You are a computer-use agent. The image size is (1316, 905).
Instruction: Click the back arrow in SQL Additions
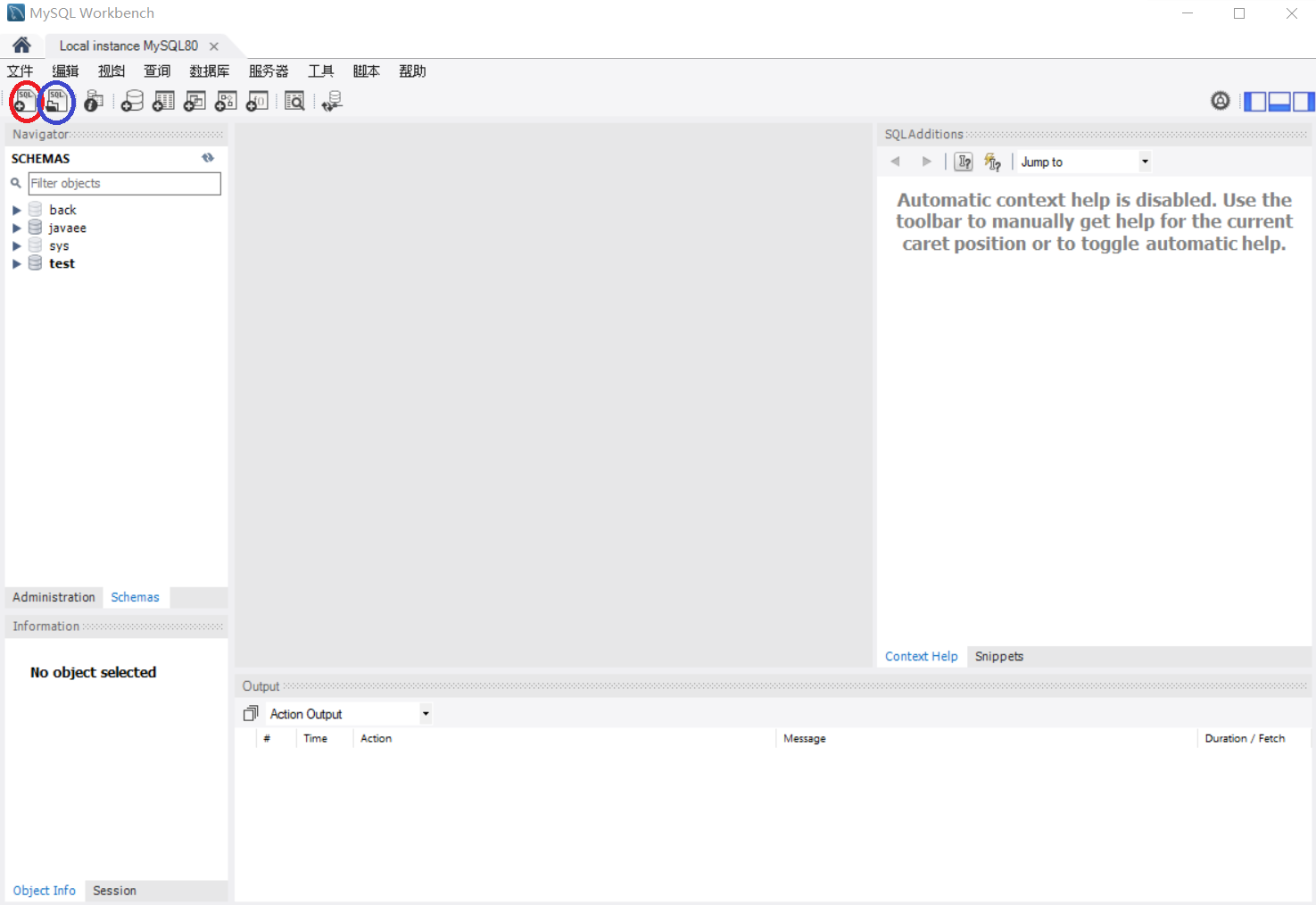pyautogui.click(x=895, y=162)
